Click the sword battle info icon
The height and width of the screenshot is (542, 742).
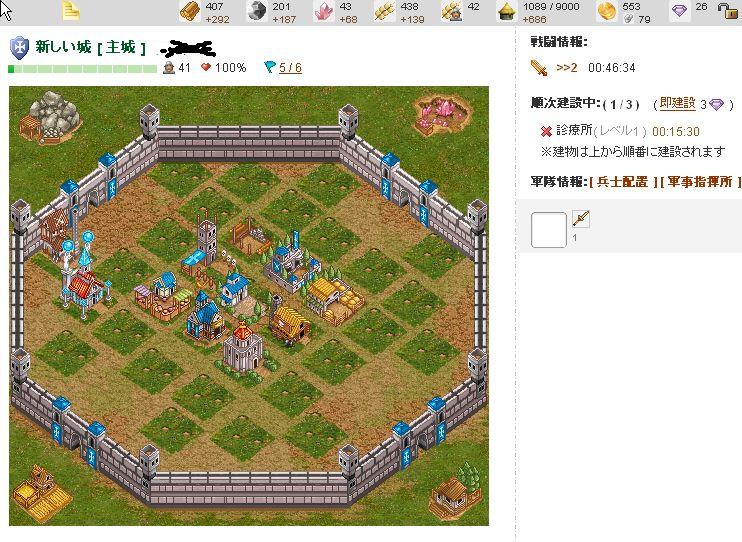pyautogui.click(x=539, y=68)
